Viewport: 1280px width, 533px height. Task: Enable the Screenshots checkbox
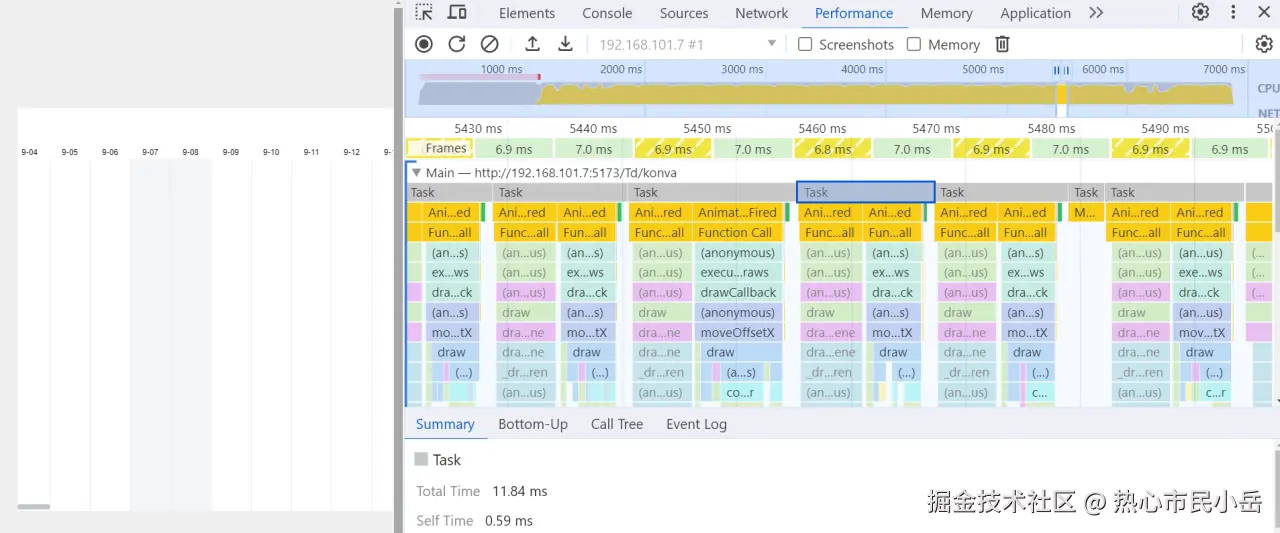pos(805,44)
